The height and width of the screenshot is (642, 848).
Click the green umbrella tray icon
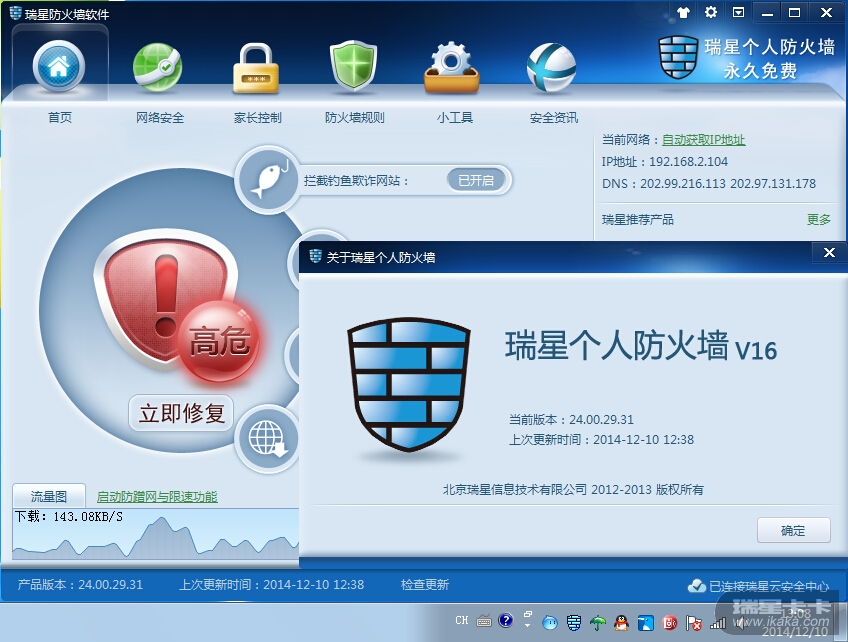598,623
